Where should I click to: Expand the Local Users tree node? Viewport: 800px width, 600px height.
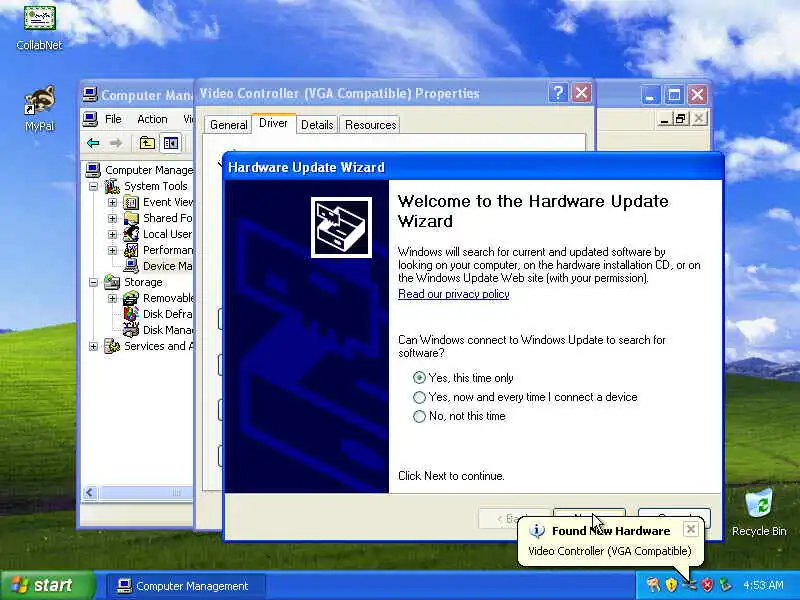112,234
